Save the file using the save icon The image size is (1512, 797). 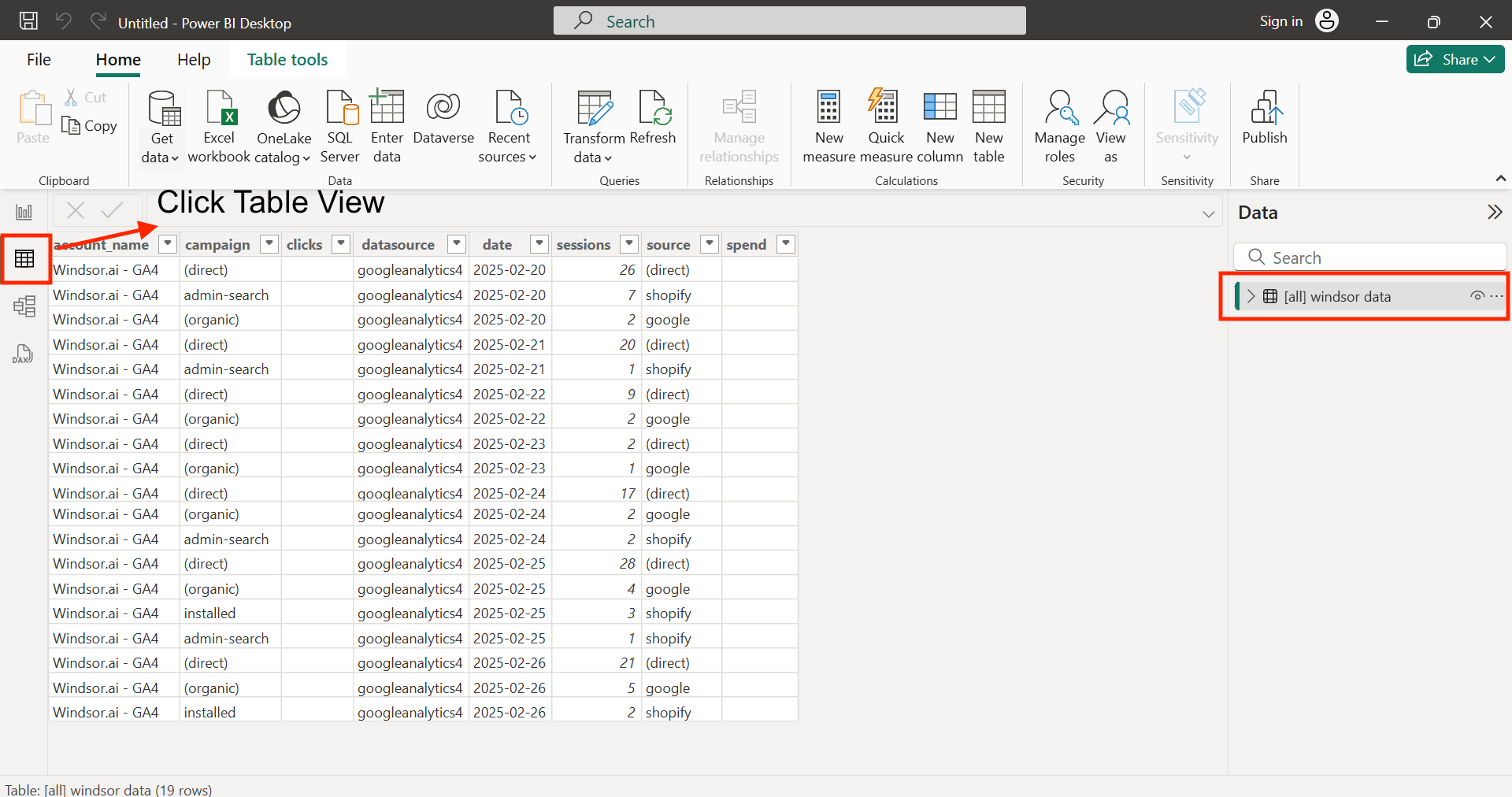pos(28,21)
